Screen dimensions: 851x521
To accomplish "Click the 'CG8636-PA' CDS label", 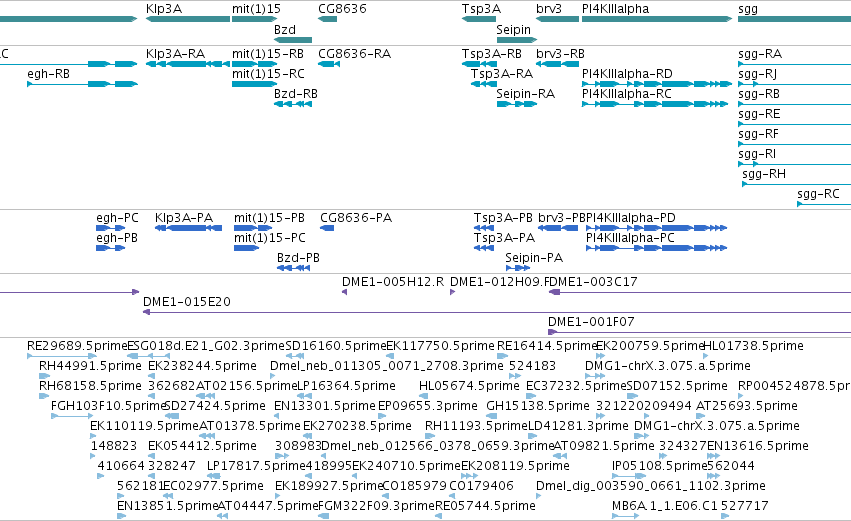I will pyautogui.click(x=356, y=218).
